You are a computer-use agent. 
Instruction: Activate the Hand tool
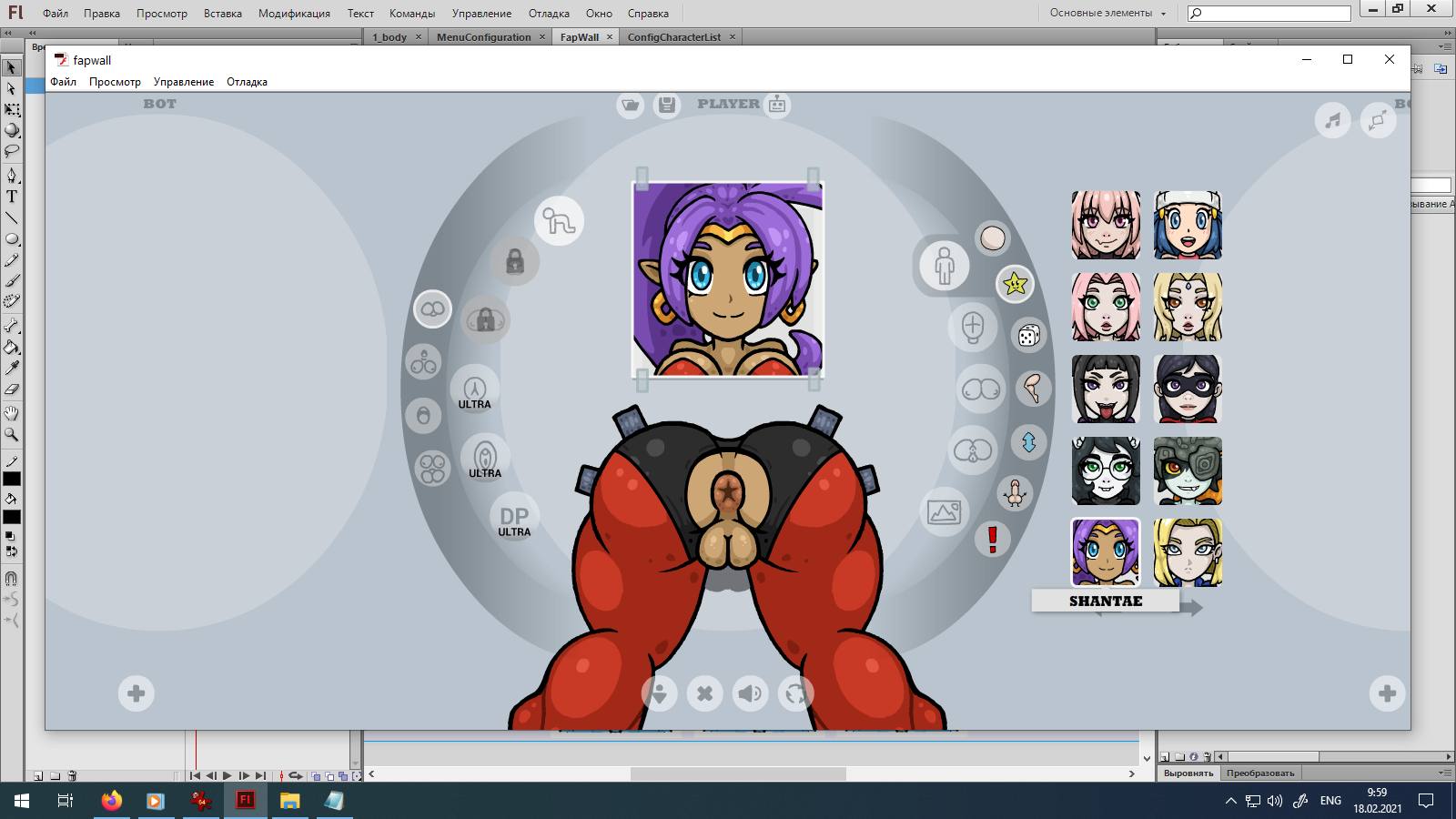click(x=12, y=413)
